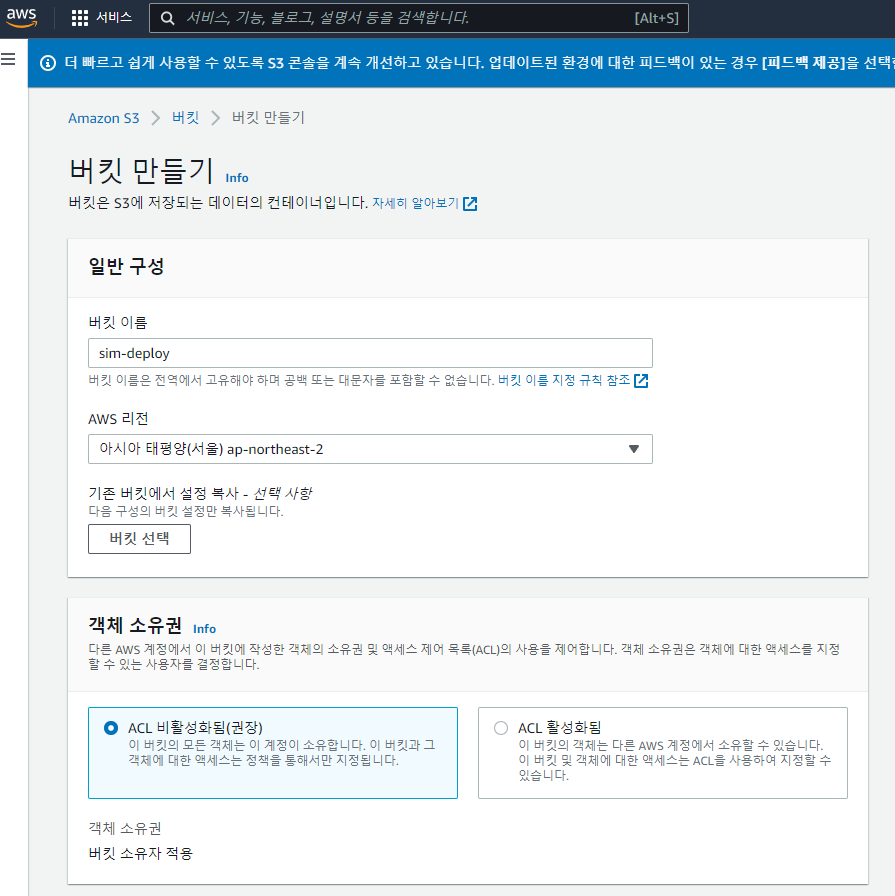Click the search magnifier icon
This screenshot has width=895, height=896.
pyautogui.click(x=167, y=18)
